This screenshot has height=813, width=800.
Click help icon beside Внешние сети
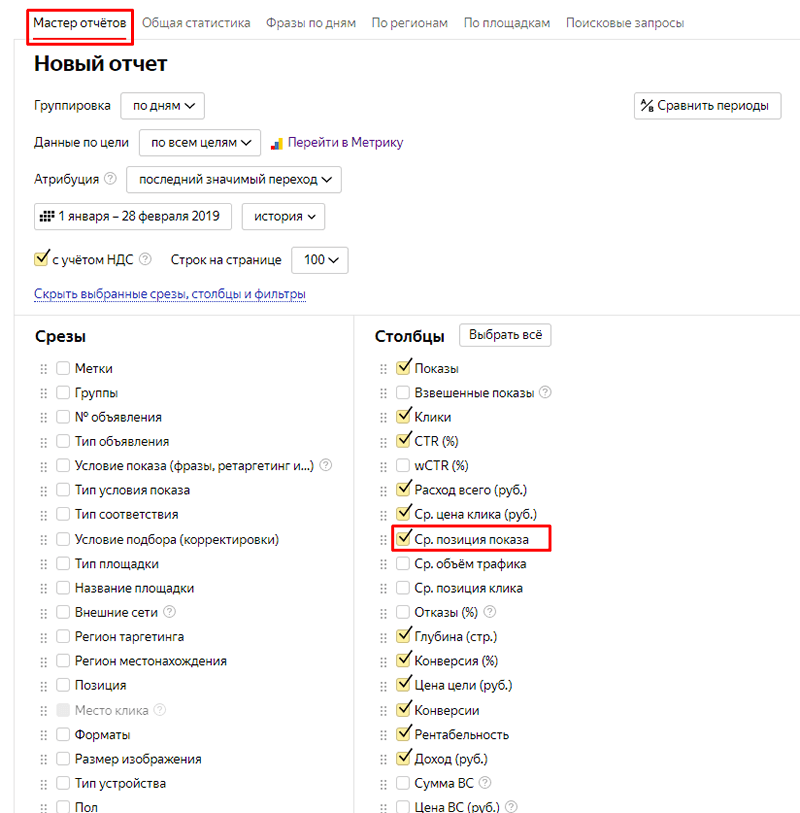(x=169, y=612)
